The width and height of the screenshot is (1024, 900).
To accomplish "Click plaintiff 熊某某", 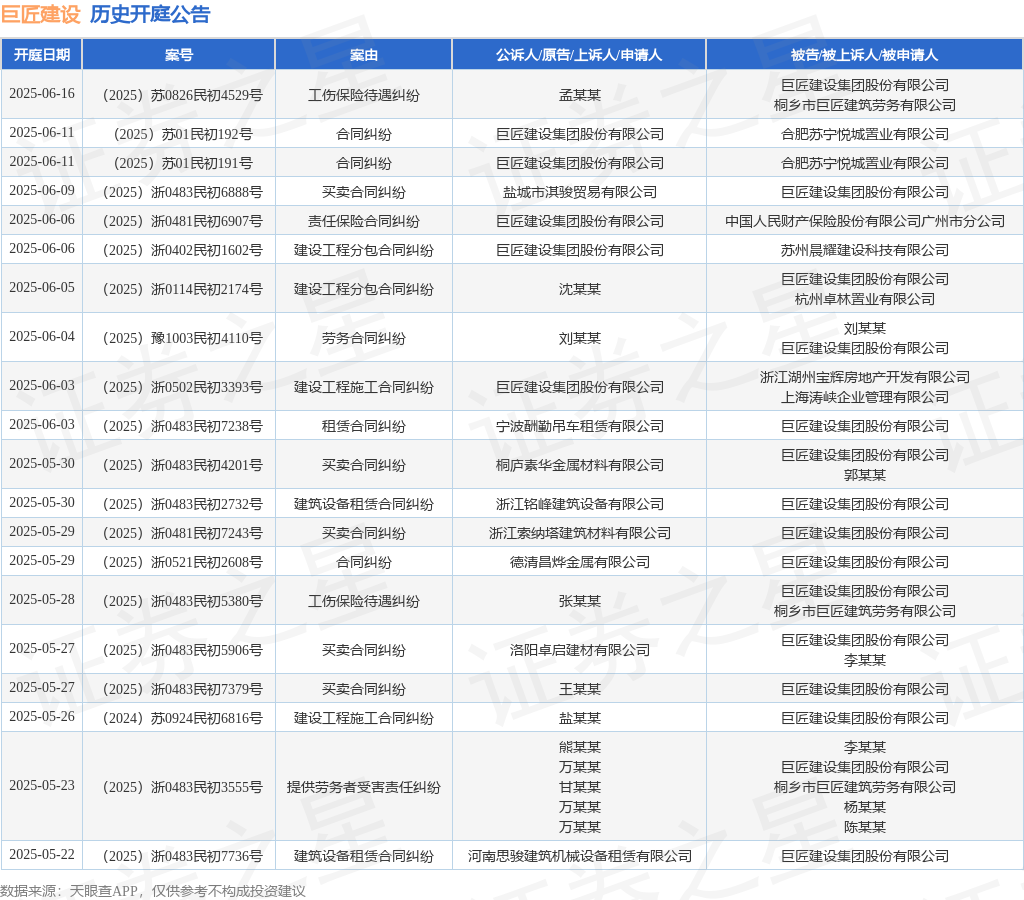I will 579,747.
